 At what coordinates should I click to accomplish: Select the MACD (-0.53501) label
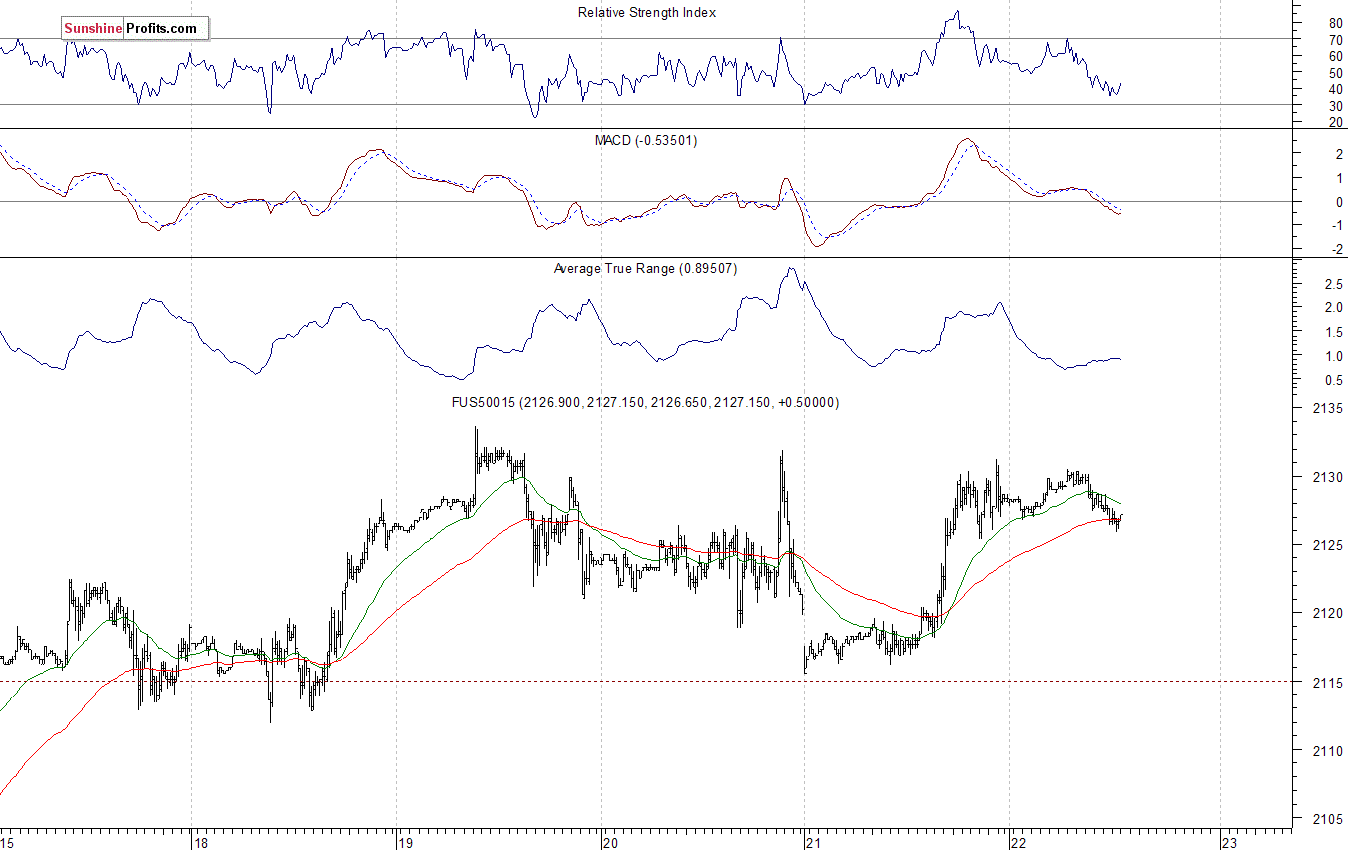point(646,141)
